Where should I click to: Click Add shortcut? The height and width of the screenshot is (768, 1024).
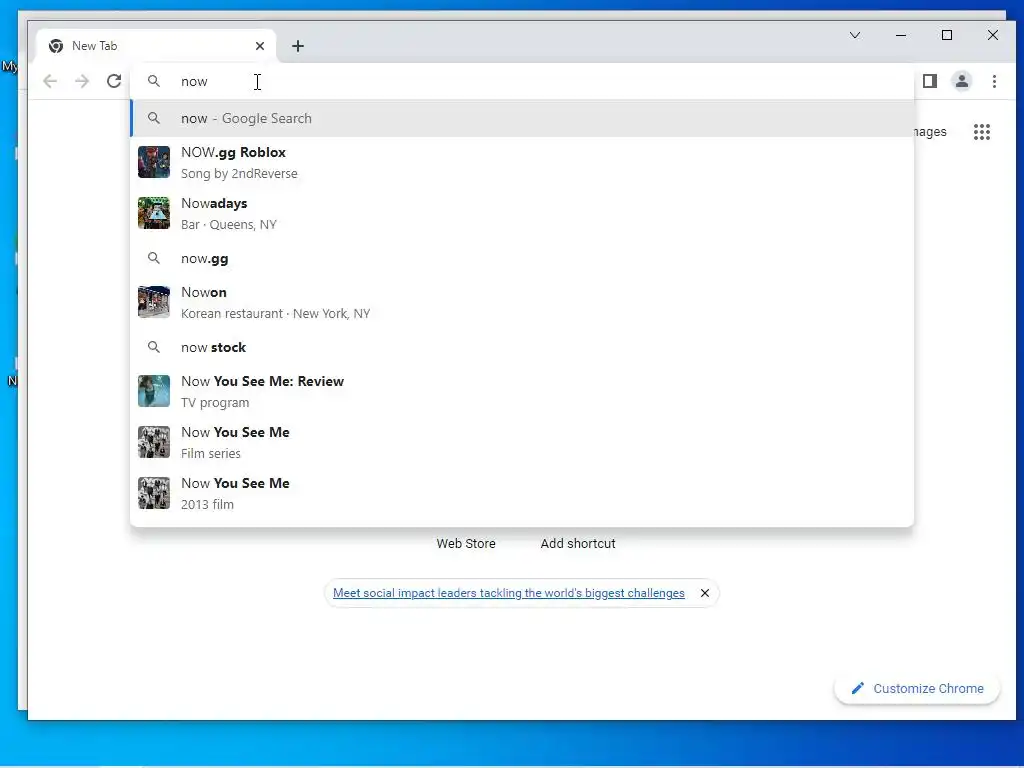click(578, 543)
